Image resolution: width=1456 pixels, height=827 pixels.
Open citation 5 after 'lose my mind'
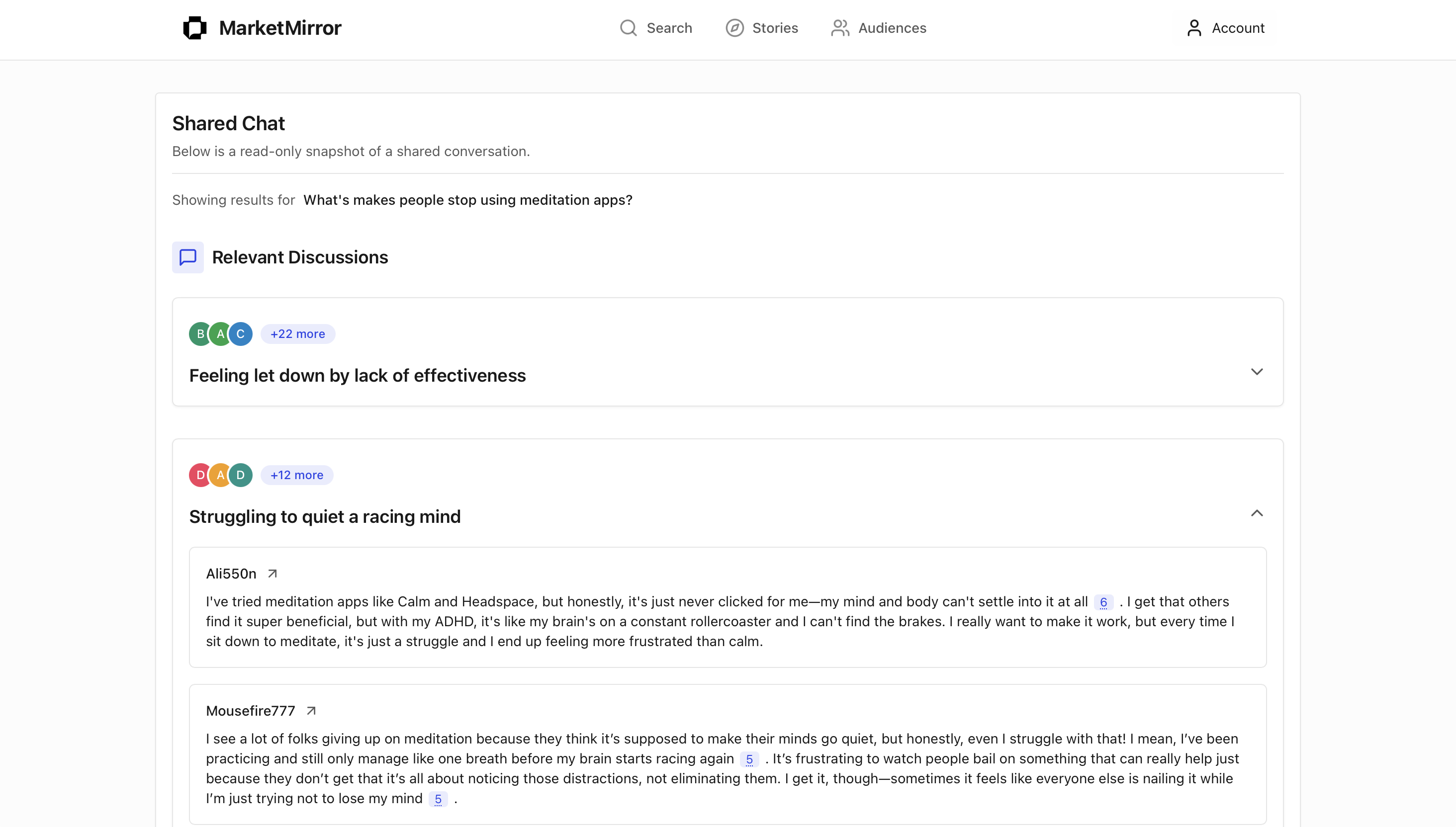438,799
